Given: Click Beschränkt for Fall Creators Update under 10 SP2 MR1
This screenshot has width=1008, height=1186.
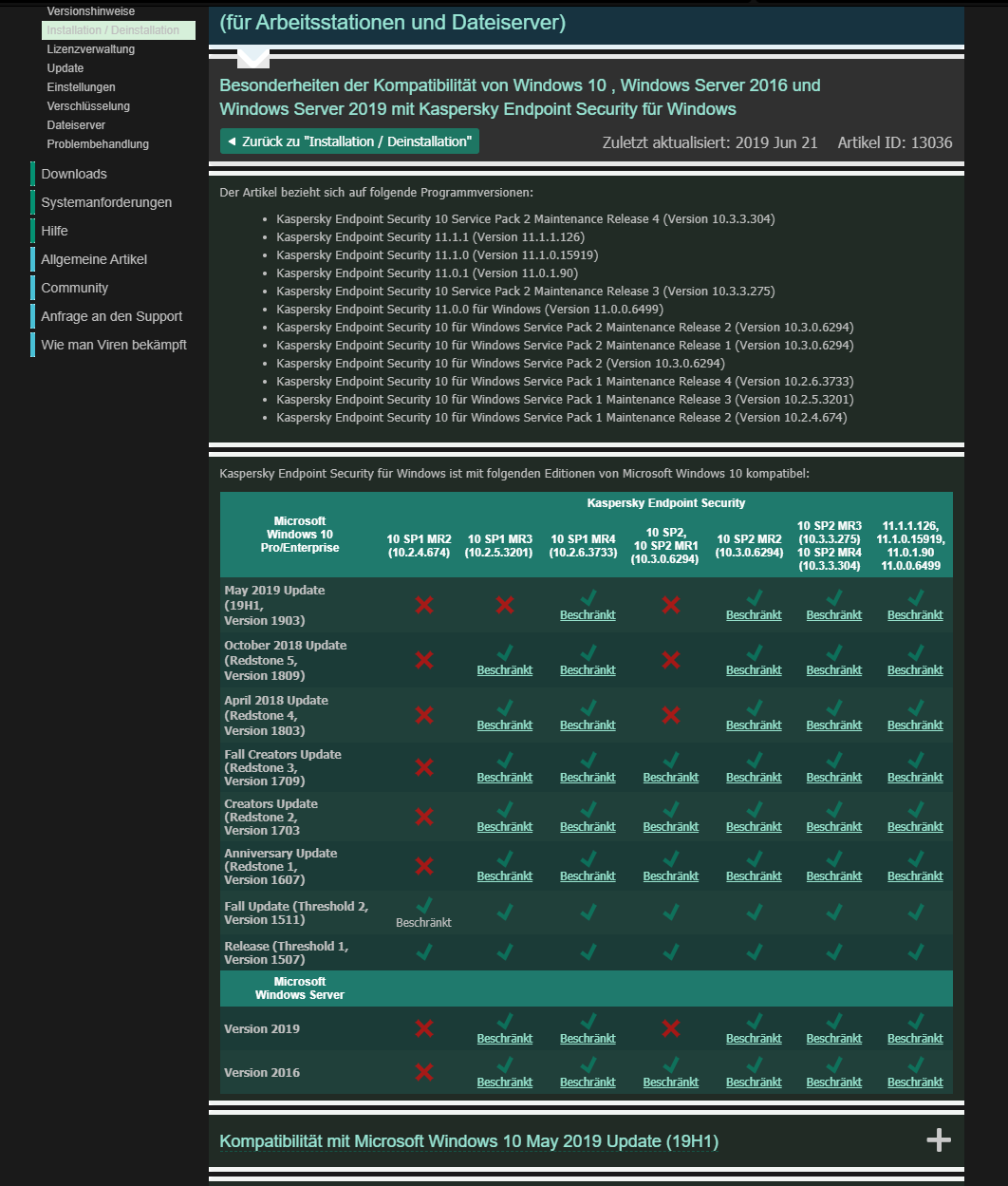Looking at the screenshot, I should point(671,778).
